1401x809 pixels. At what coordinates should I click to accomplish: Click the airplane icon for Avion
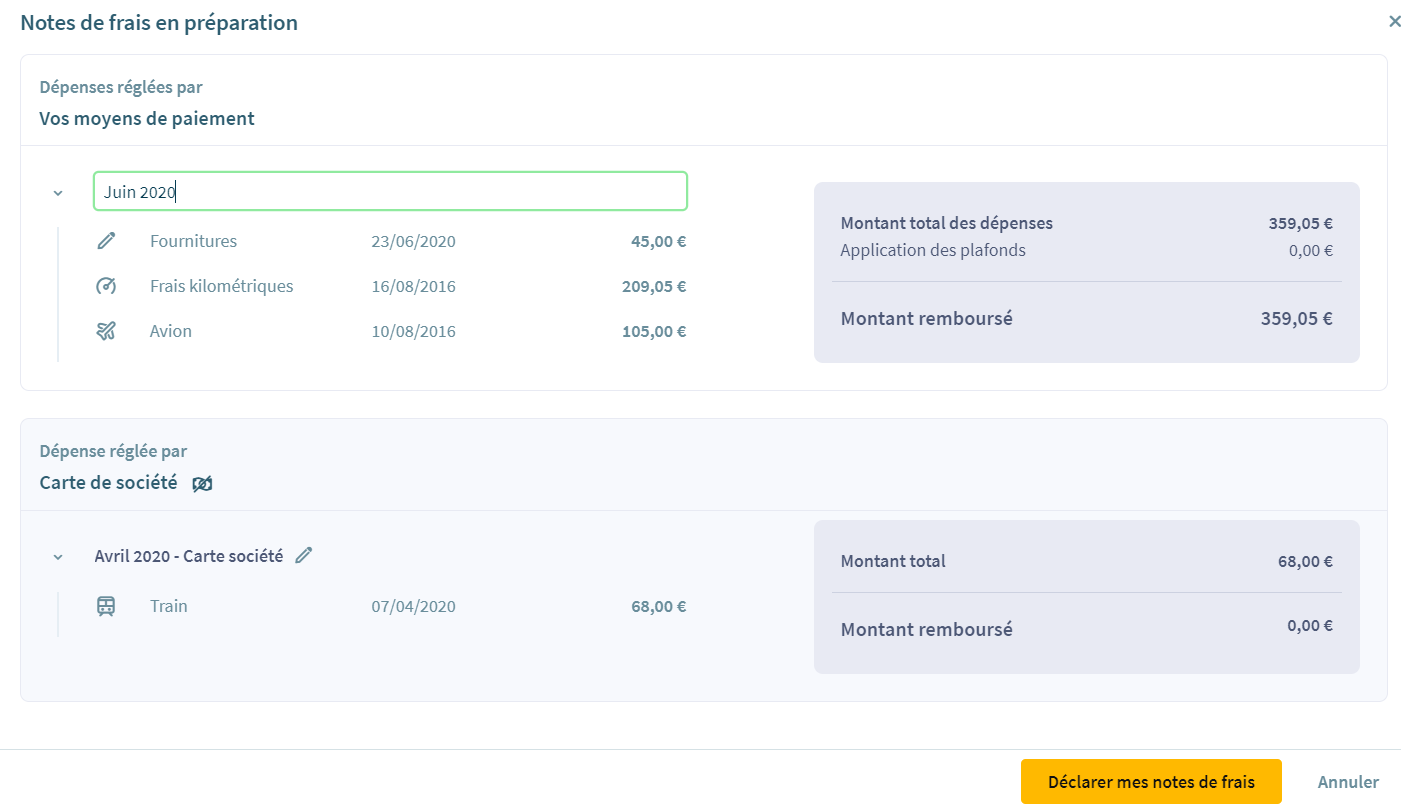(106, 331)
